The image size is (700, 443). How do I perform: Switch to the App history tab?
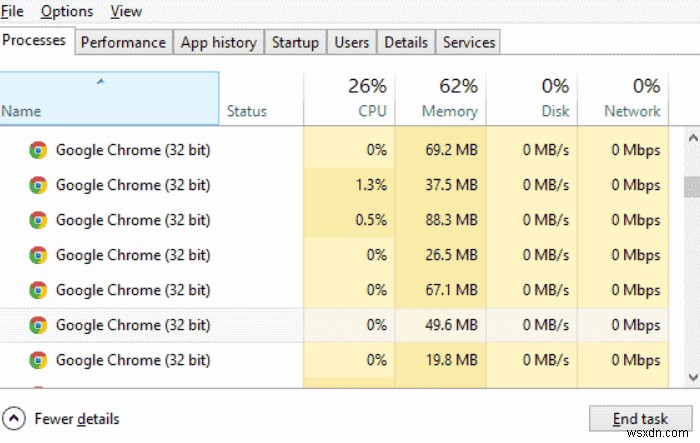(x=219, y=42)
